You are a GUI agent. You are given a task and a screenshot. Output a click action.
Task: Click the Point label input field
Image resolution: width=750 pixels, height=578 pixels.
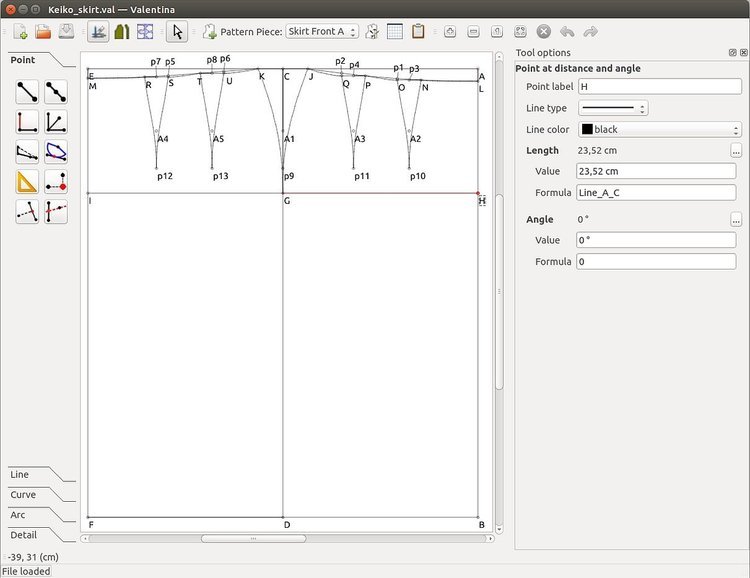coord(657,87)
